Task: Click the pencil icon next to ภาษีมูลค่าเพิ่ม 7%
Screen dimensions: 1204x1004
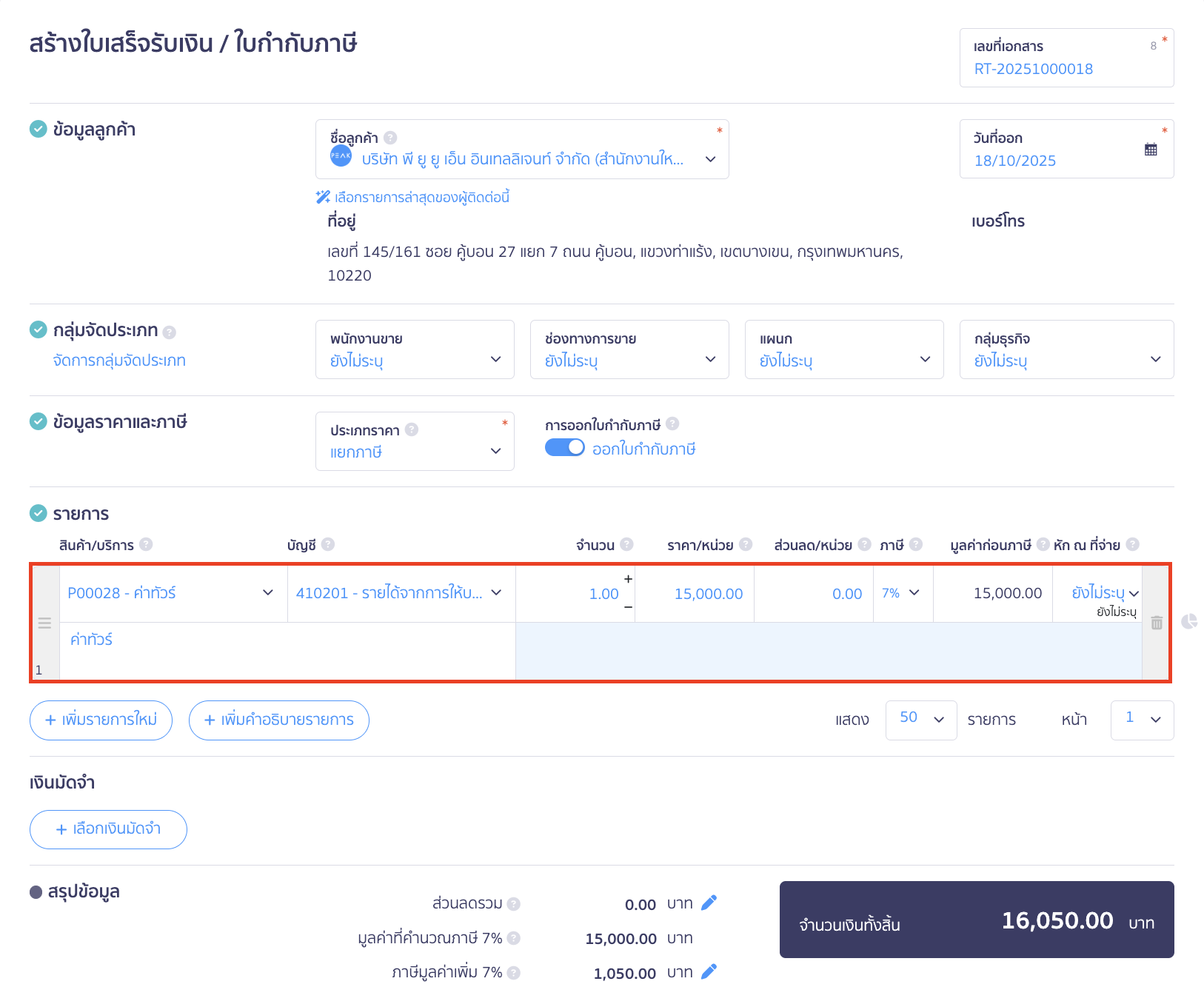Action: click(709, 972)
